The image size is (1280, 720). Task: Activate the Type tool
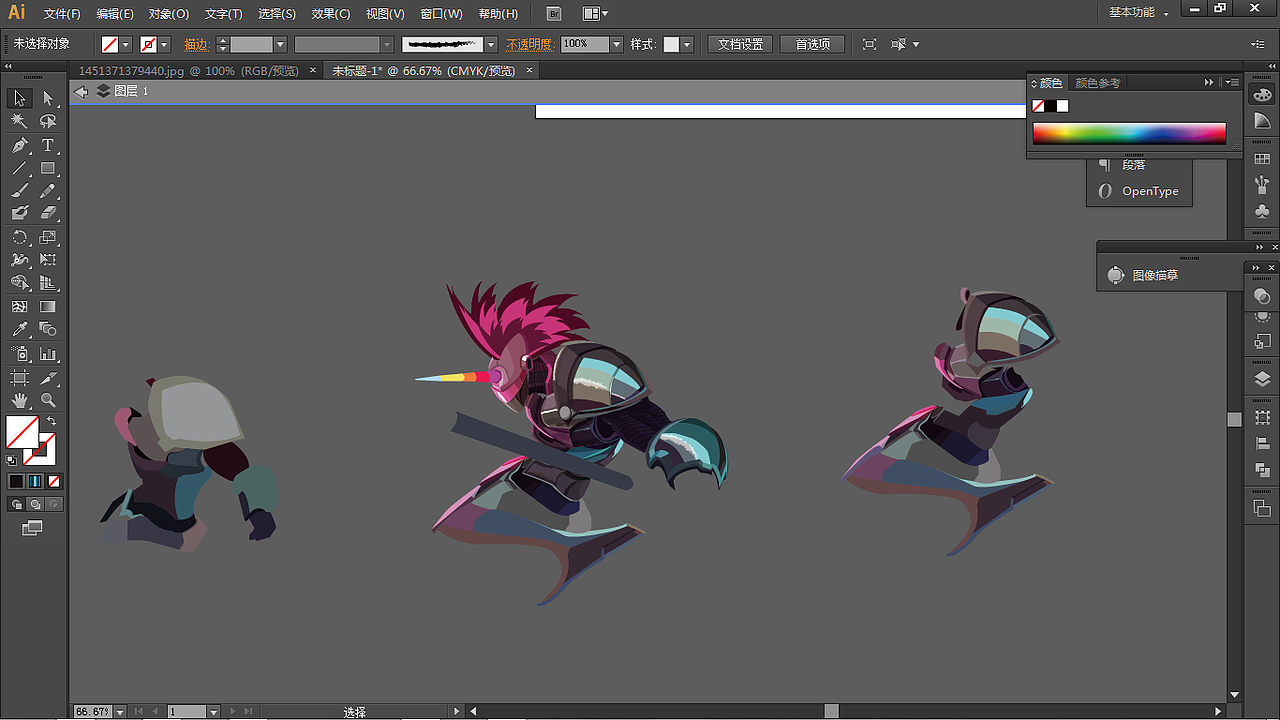pos(48,145)
